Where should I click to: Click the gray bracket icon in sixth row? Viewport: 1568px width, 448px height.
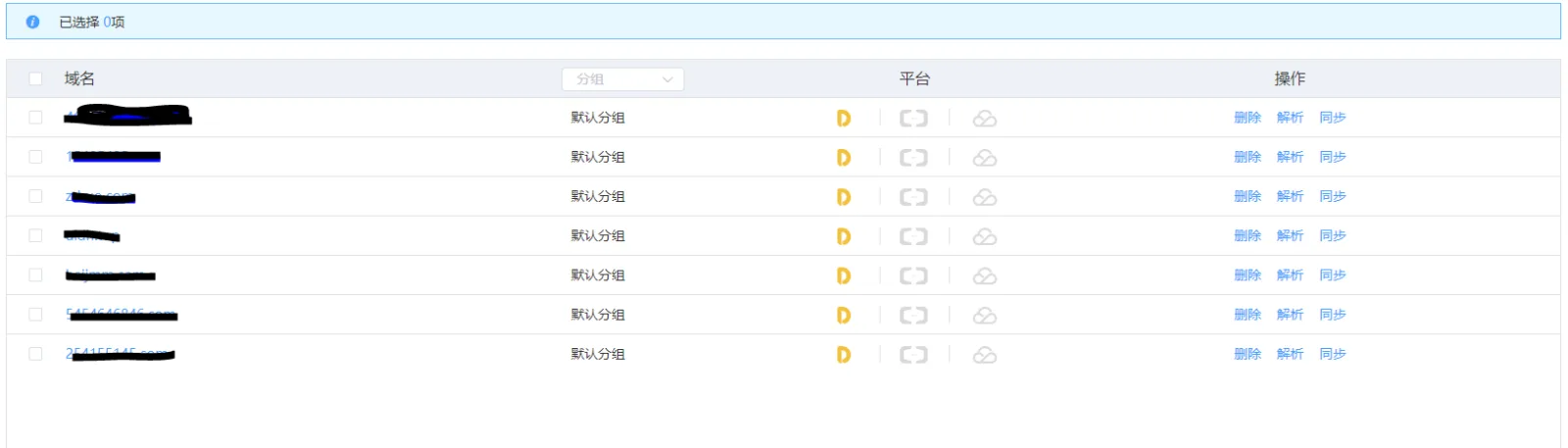(x=913, y=316)
